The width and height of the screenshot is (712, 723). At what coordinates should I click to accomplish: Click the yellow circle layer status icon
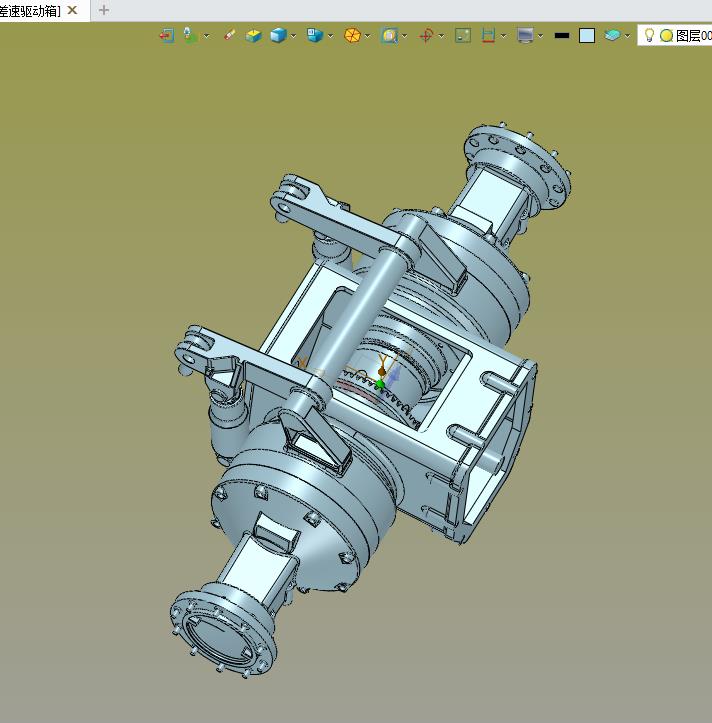(666, 36)
